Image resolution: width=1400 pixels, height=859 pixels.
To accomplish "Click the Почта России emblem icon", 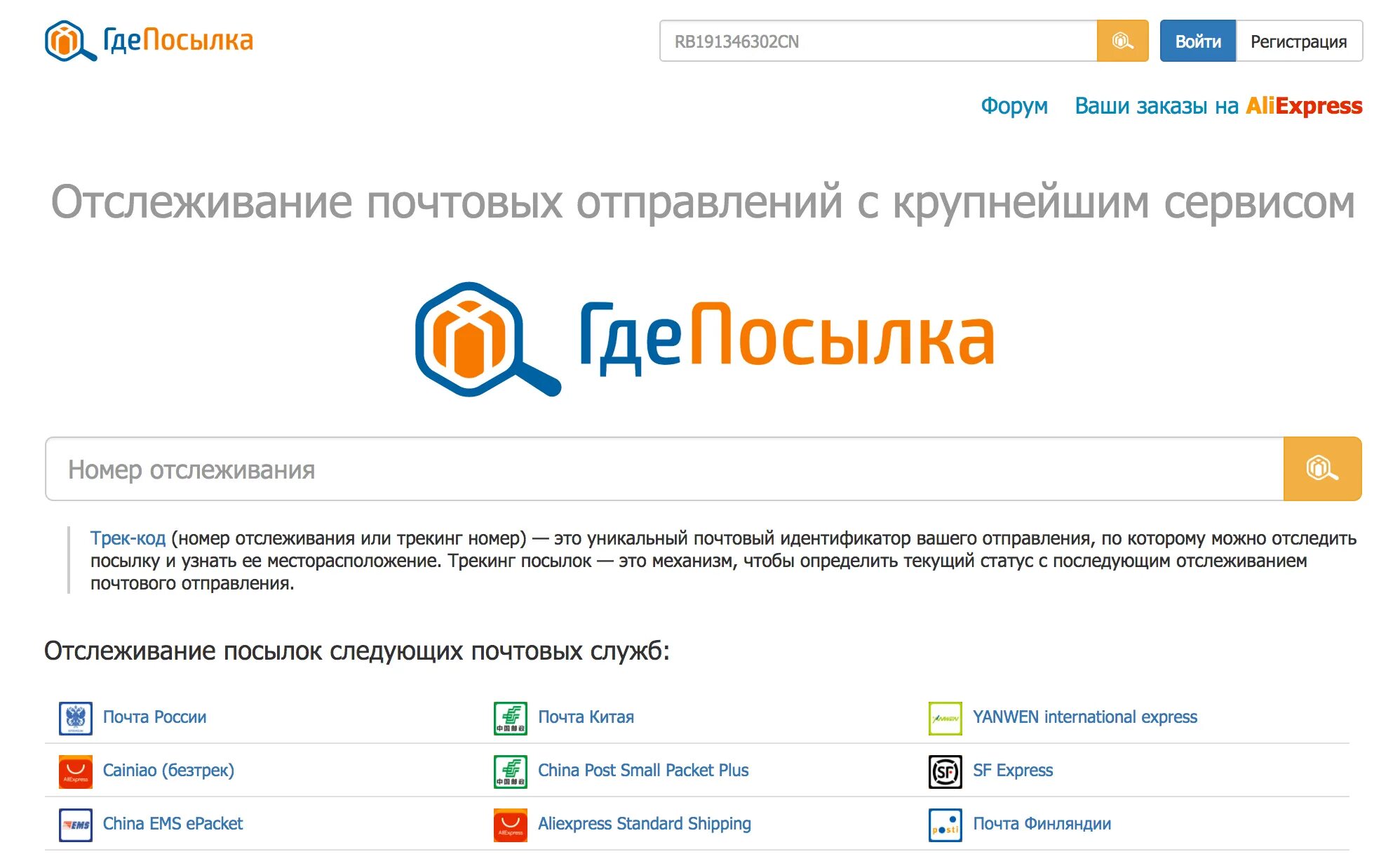I will point(75,718).
